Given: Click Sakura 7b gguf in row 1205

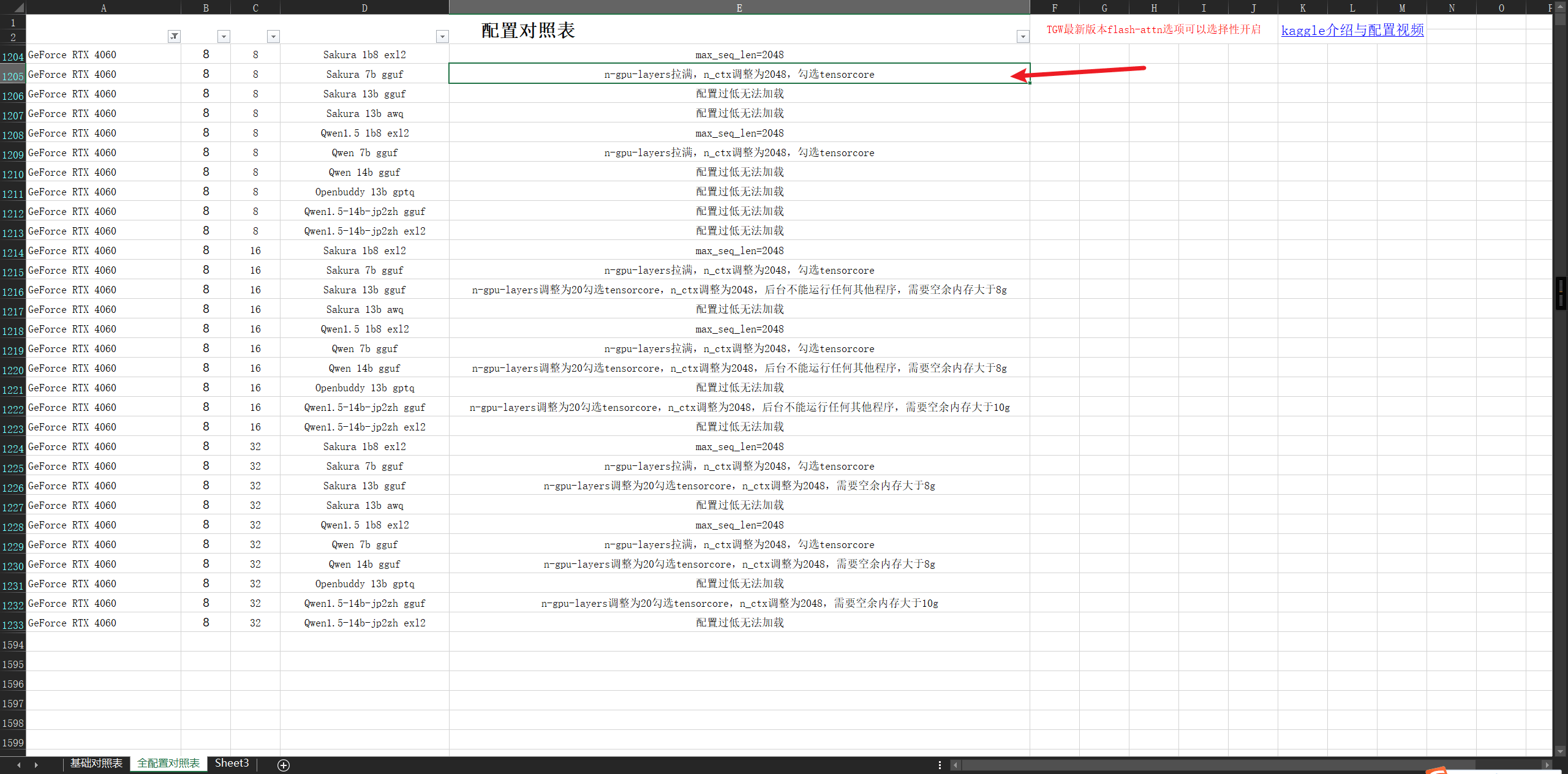Looking at the screenshot, I should pos(364,74).
